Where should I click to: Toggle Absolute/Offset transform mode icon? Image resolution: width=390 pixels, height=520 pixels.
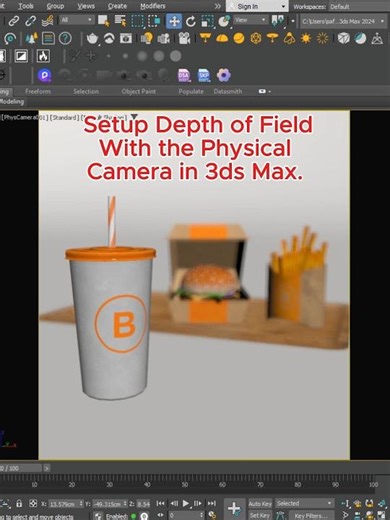coord(33,503)
